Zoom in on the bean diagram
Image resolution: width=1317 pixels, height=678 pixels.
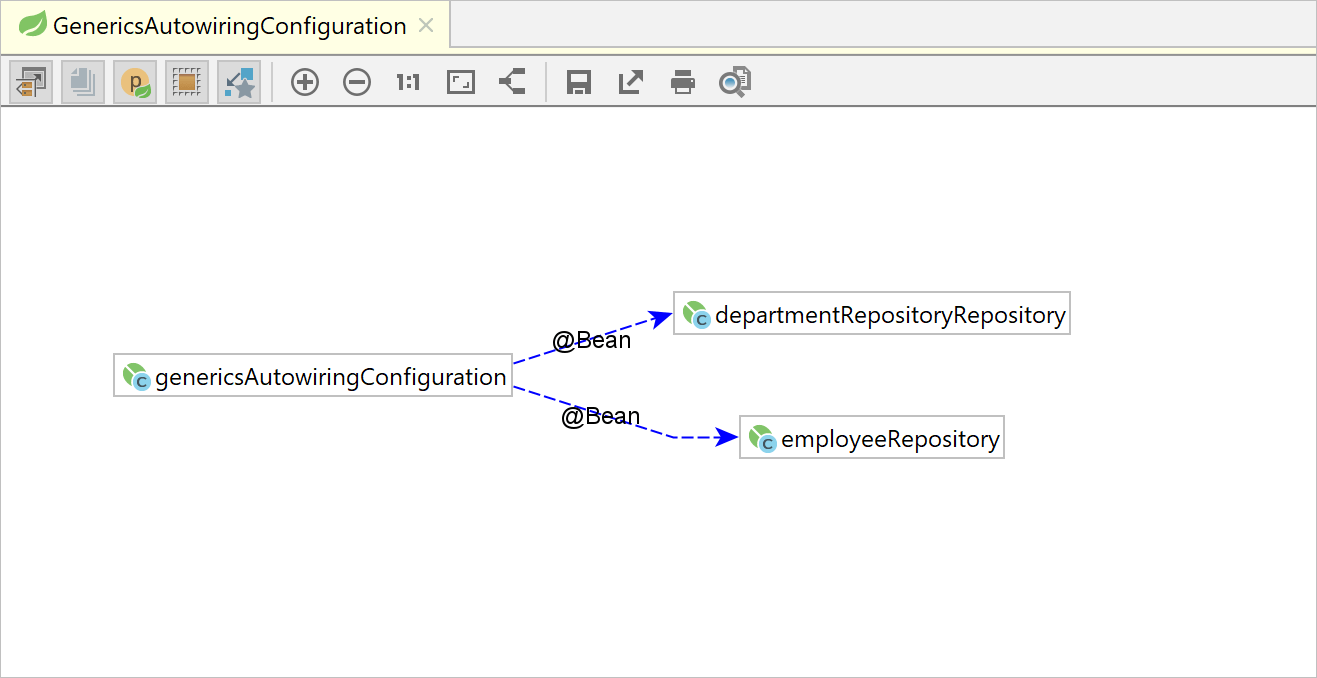pos(305,82)
